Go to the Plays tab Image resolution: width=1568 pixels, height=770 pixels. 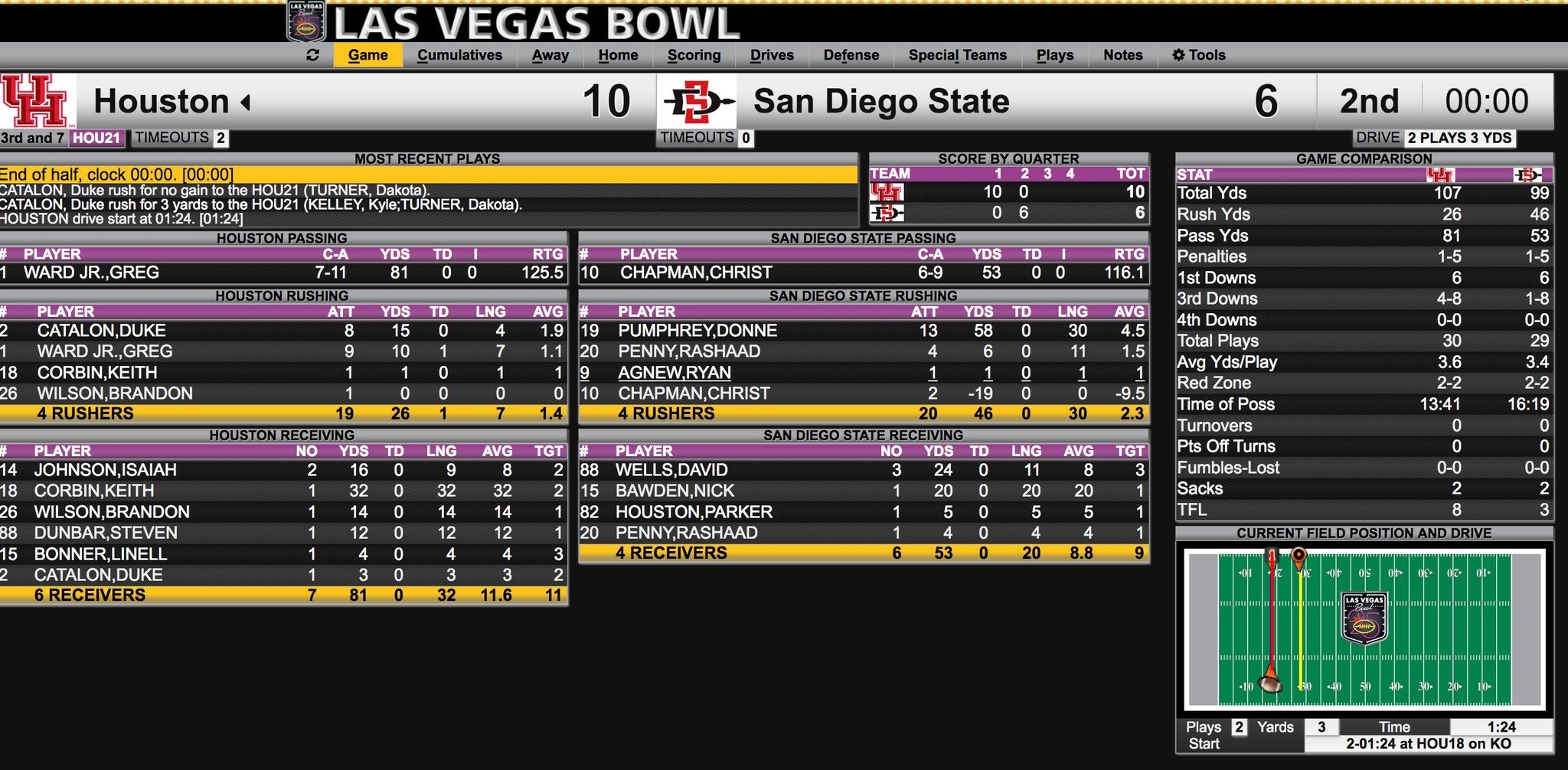(x=1055, y=55)
